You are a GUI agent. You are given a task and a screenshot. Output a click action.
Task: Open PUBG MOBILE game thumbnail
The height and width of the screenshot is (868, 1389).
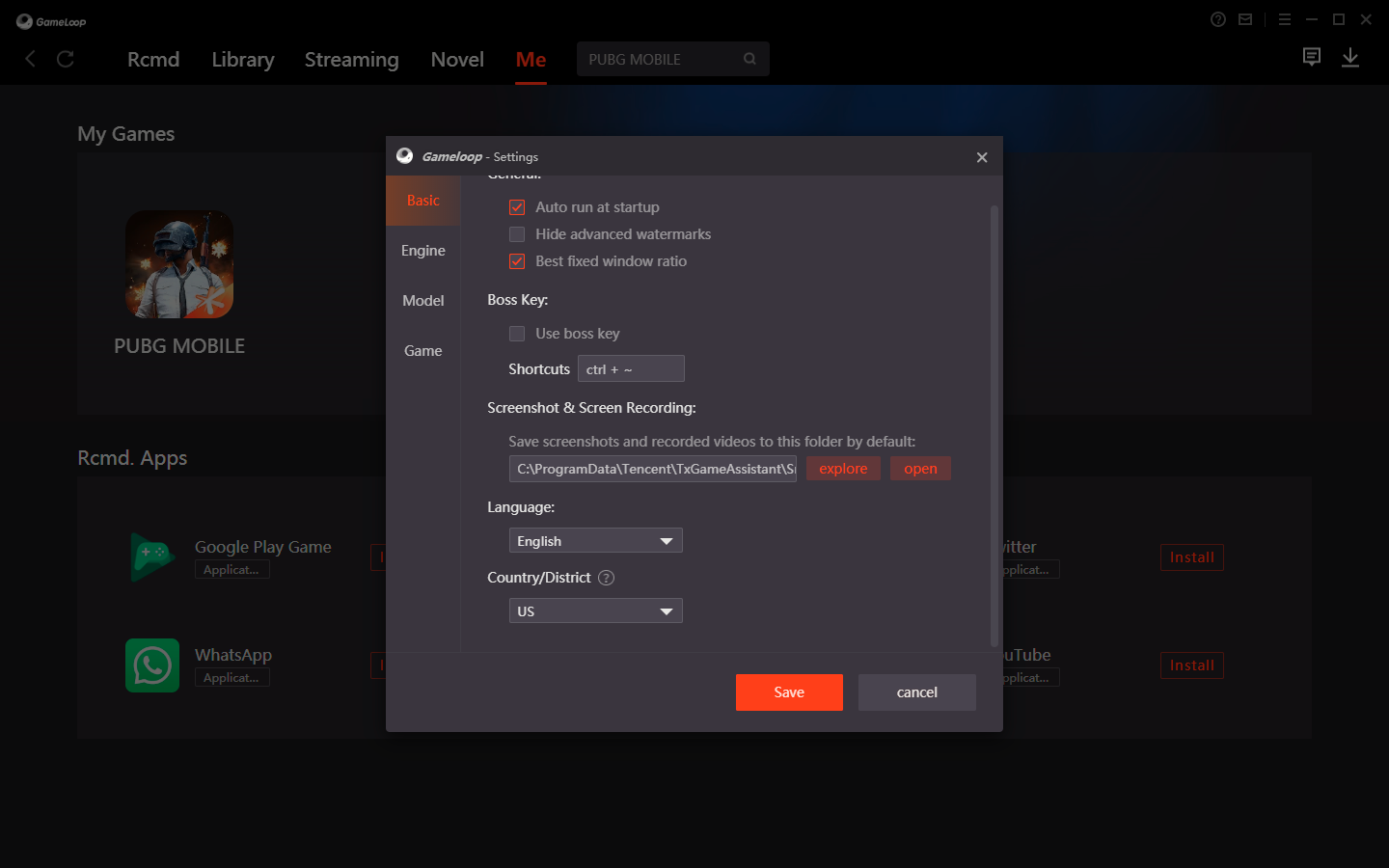[179, 264]
